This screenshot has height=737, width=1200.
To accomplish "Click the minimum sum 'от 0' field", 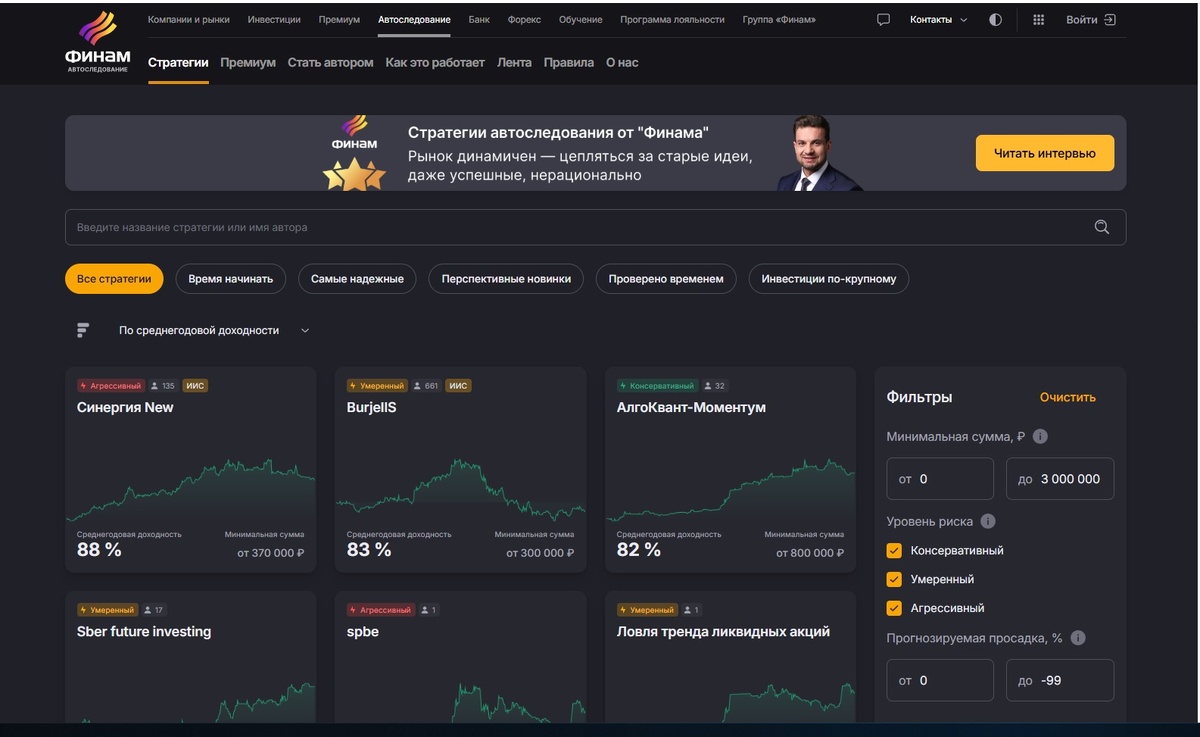I will tap(940, 479).
